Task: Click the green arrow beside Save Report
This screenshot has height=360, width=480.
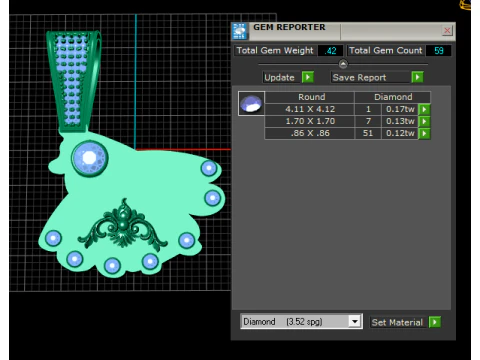Action: 417,77
